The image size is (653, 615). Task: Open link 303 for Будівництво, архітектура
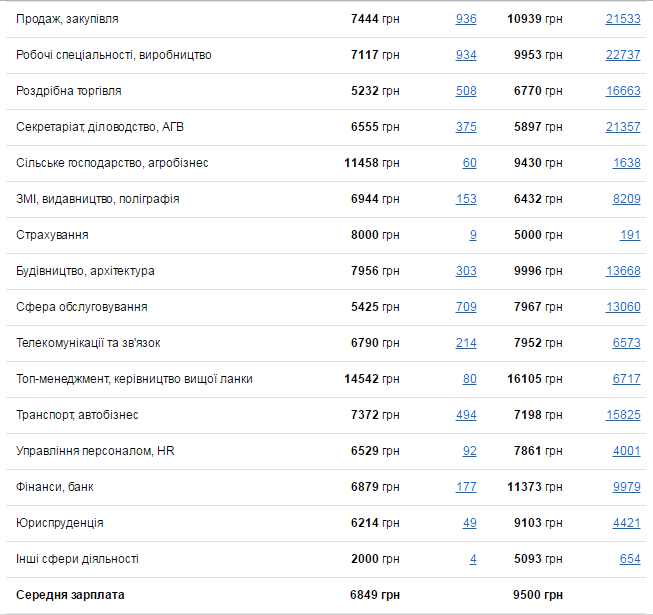466,271
